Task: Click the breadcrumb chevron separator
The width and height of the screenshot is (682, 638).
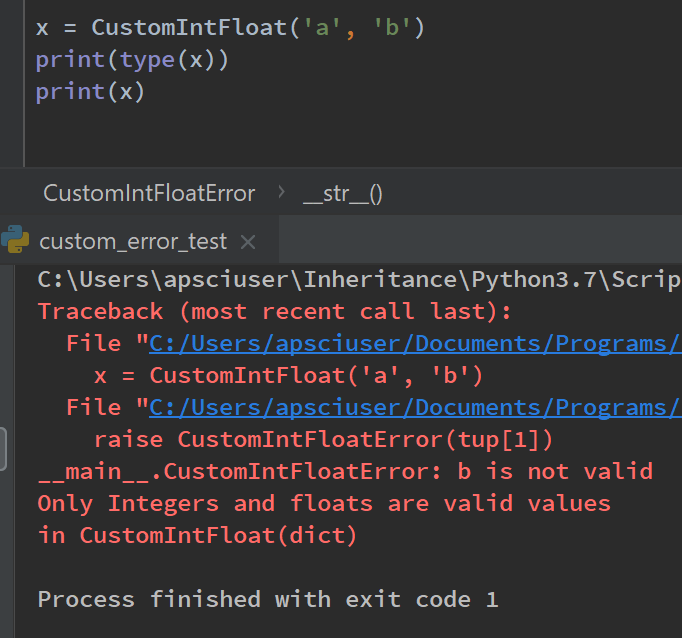Action: pyautogui.click(x=281, y=192)
